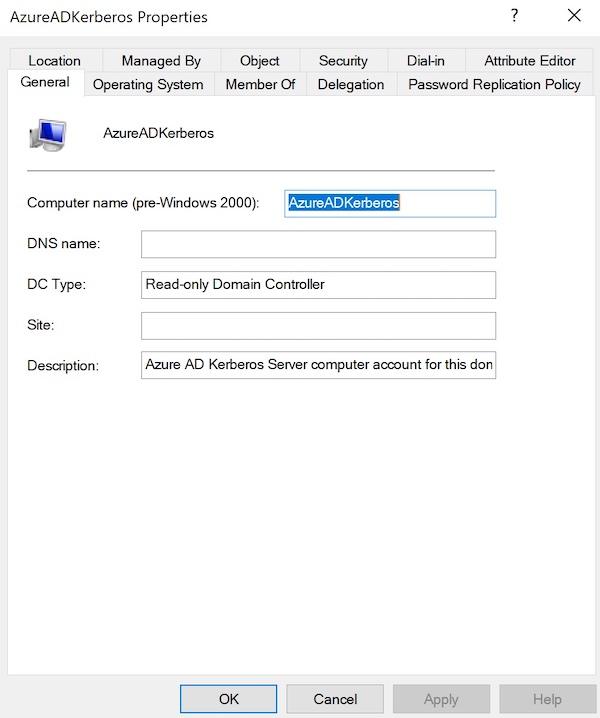
Task: Select the General tab
Action: click(x=45, y=82)
